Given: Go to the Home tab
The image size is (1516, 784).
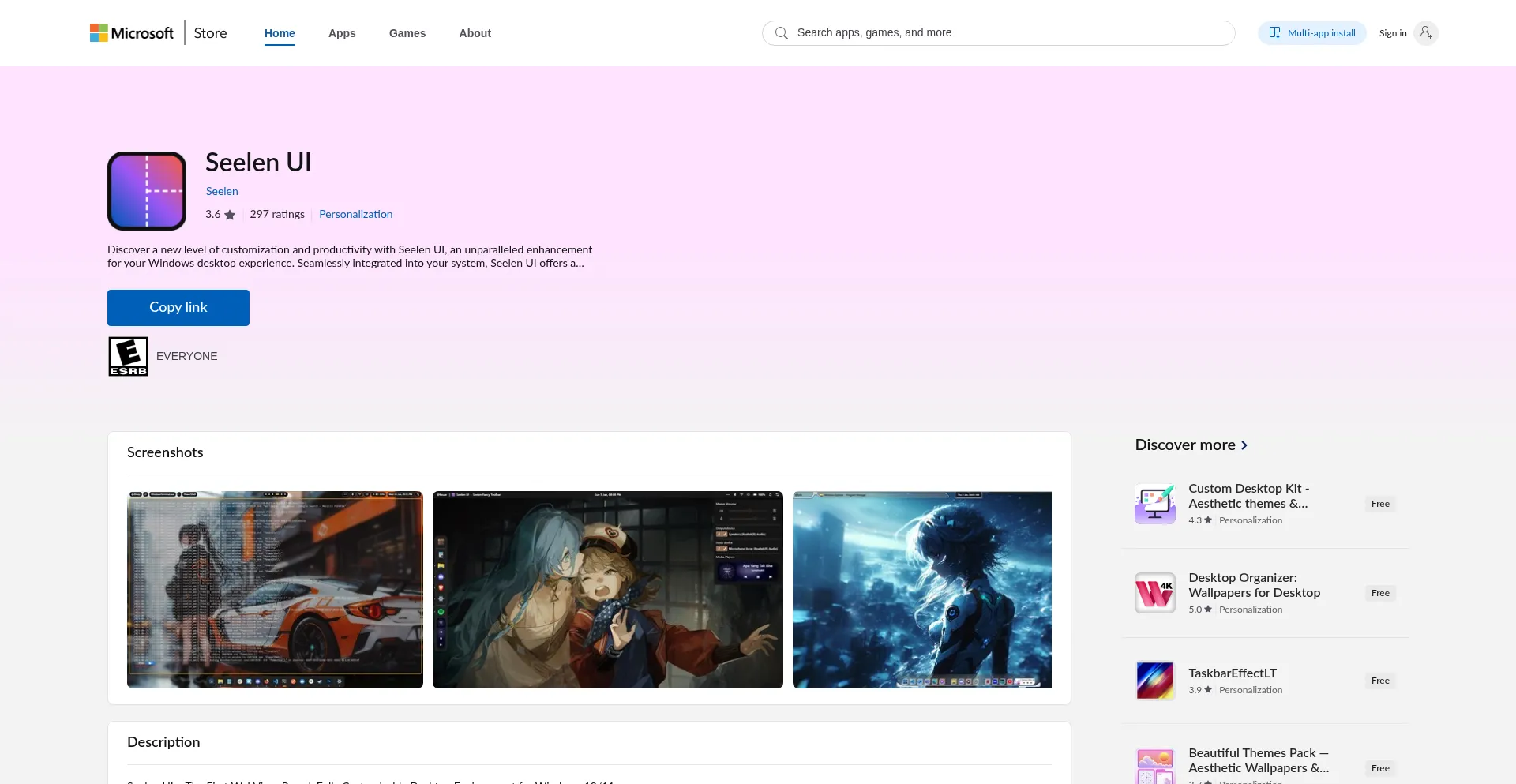Looking at the screenshot, I should tap(280, 33).
